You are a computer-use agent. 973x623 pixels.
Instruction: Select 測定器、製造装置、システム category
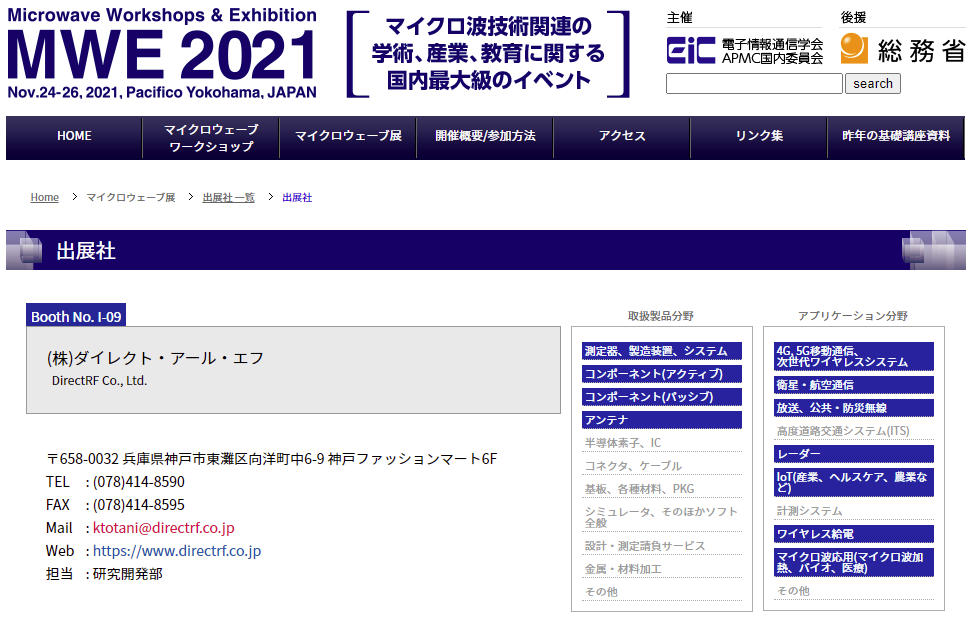tap(662, 351)
